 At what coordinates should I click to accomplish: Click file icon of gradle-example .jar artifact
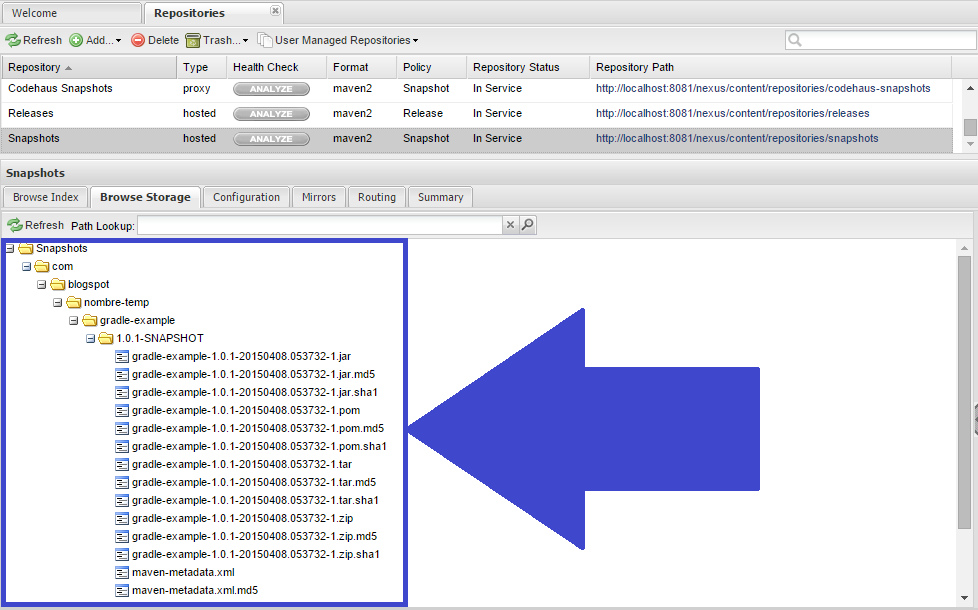tap(122, 357)
